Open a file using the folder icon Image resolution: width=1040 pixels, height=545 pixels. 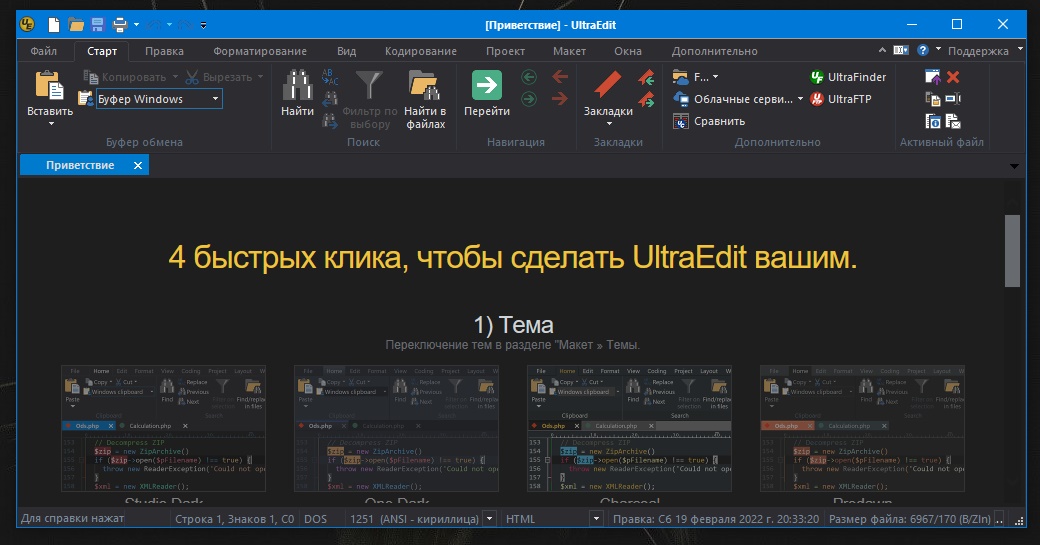coord(76,25)
